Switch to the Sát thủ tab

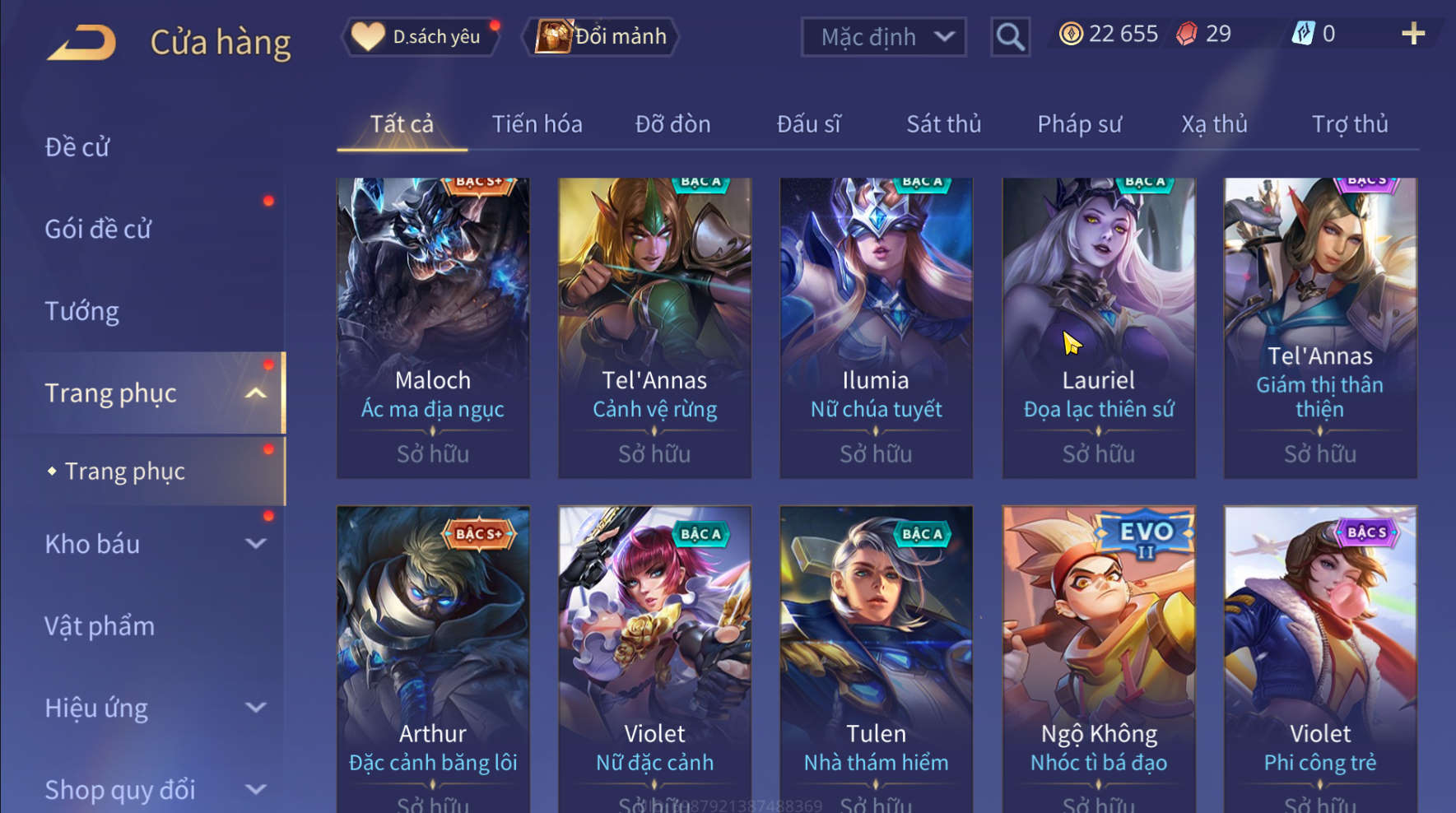tap(943, 124)
